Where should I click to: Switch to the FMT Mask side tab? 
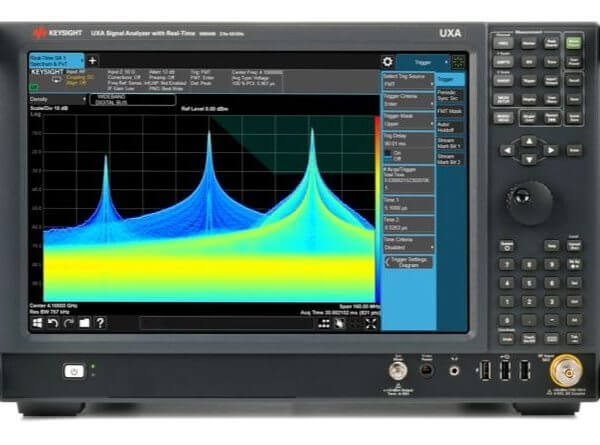coord(450,111)
